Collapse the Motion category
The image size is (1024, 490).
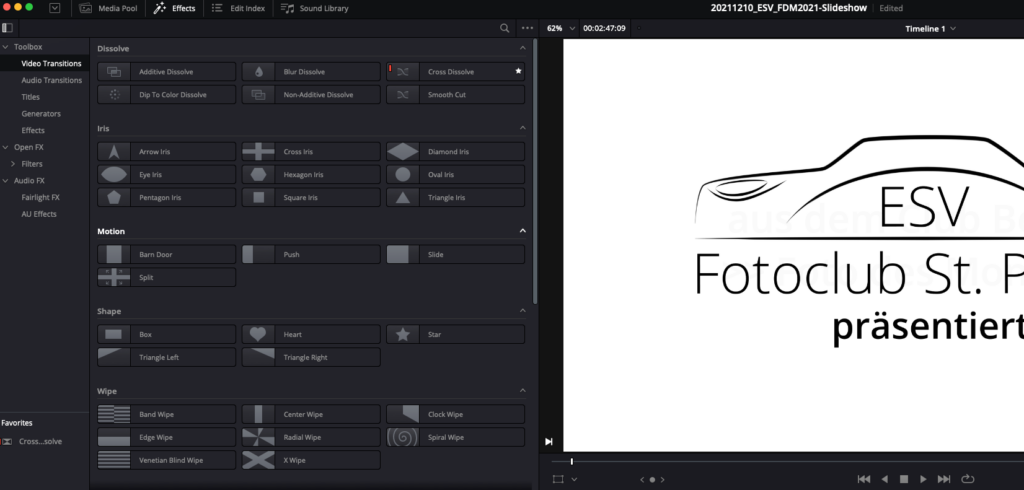(522, 231)
